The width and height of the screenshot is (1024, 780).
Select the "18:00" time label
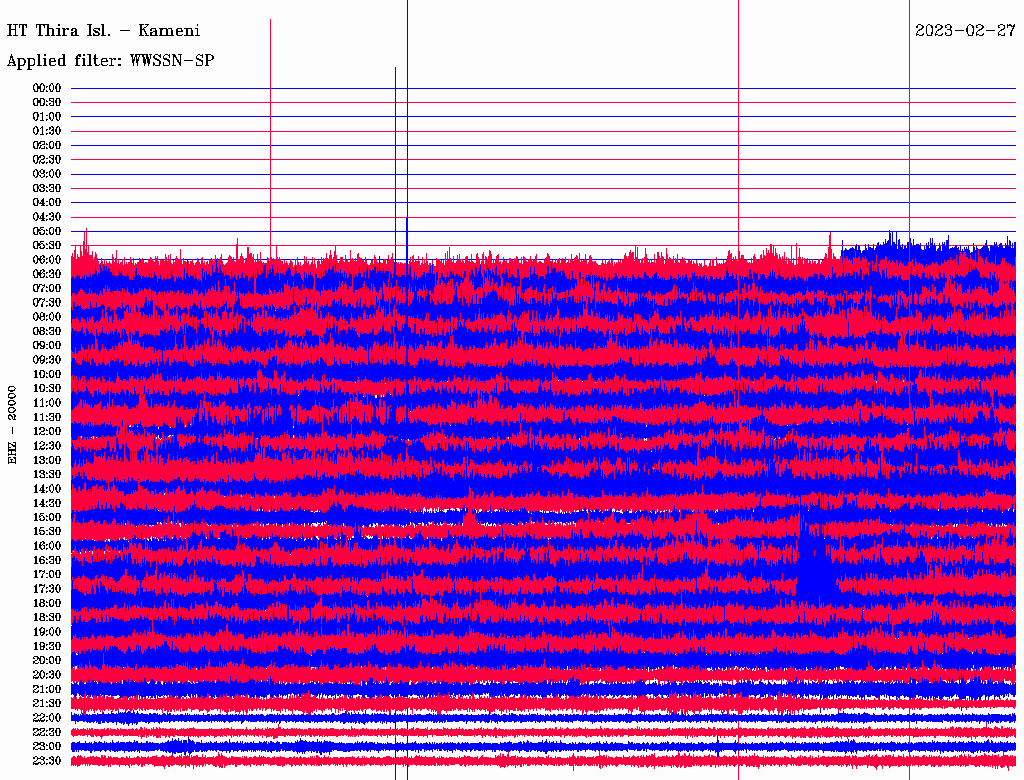coord(47,604)
